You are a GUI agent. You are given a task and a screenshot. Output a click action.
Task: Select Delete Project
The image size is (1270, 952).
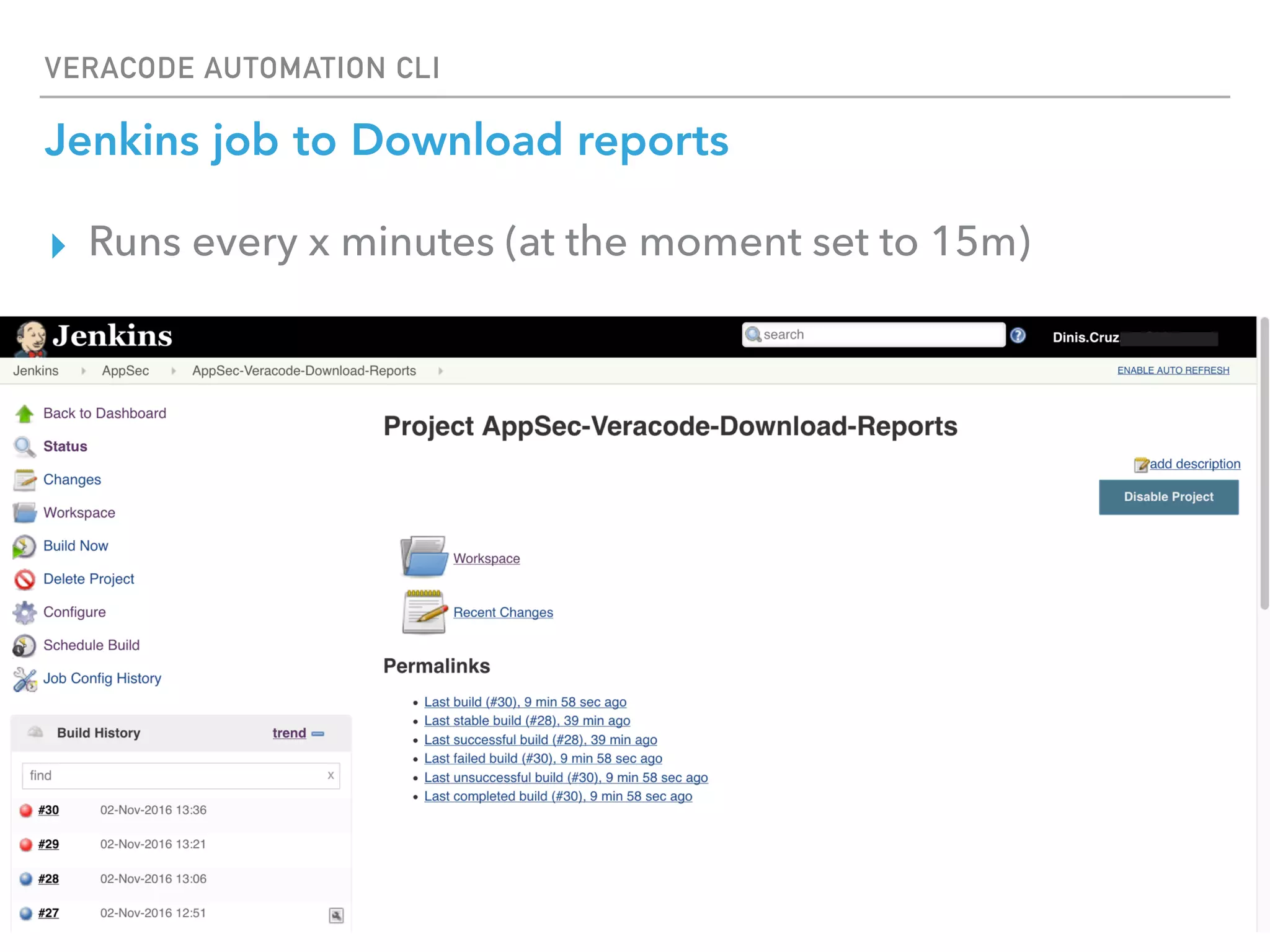[x=89, y=579]
